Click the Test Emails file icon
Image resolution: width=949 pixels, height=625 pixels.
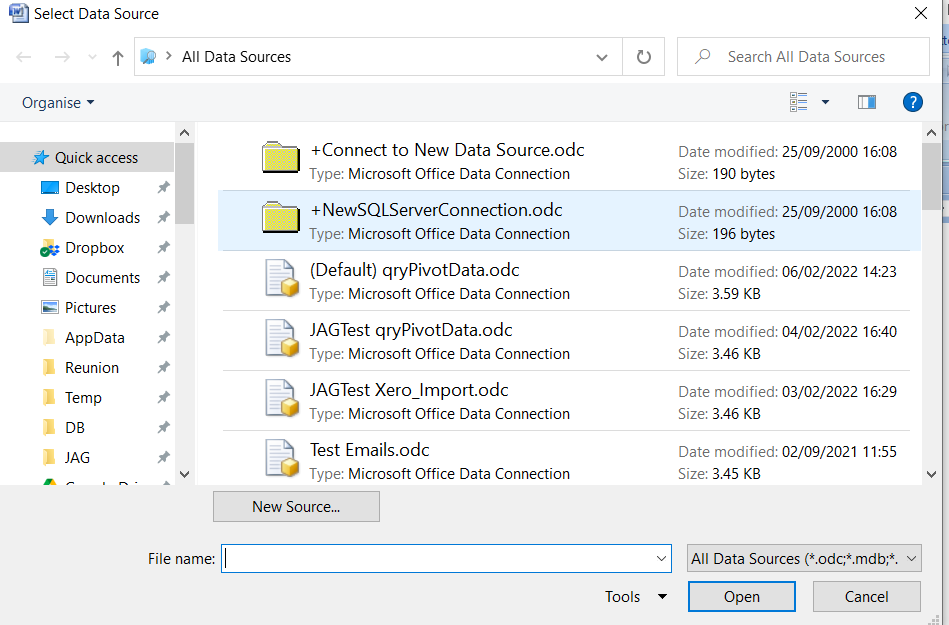click(x=281, y=458)
